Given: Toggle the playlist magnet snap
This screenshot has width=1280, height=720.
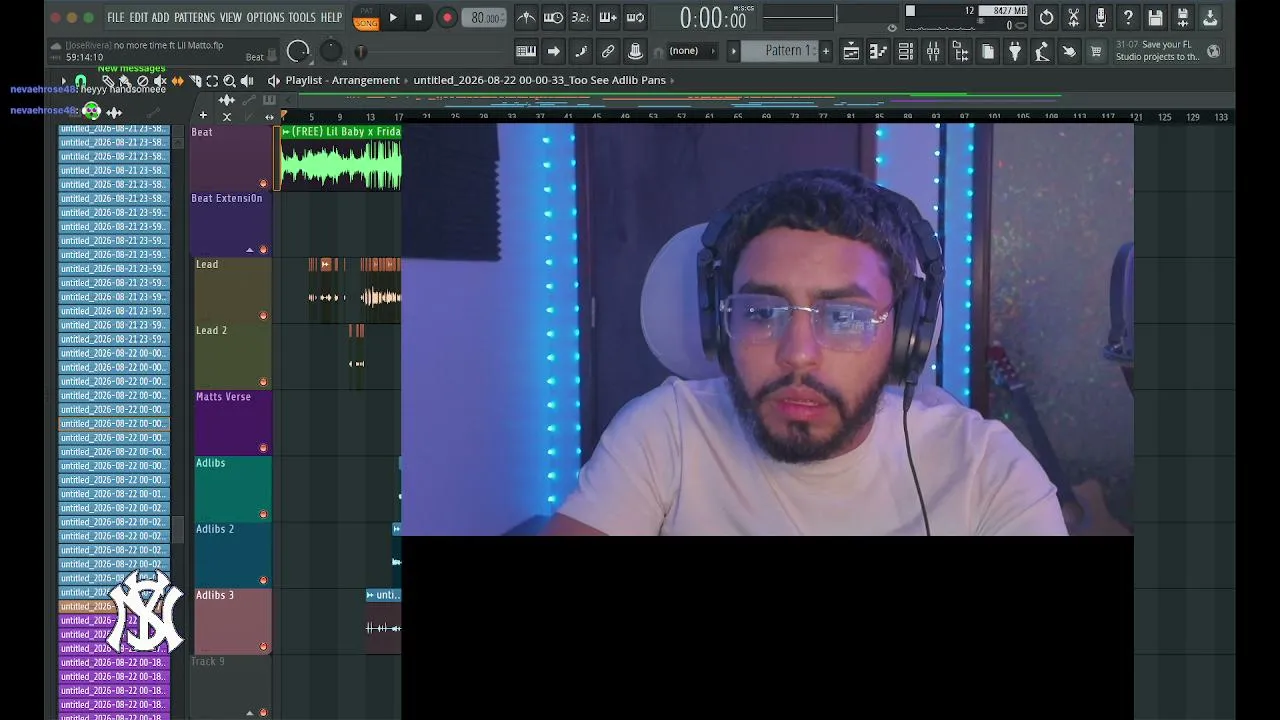Looking at the screenshot, I should pyautogui.click(x=81, y=81).
